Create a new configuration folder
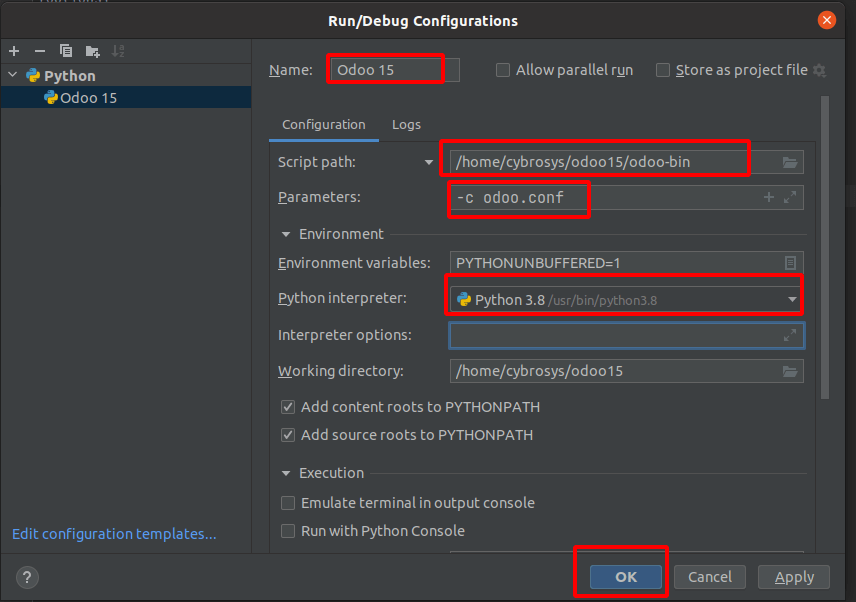 point(92,51)
